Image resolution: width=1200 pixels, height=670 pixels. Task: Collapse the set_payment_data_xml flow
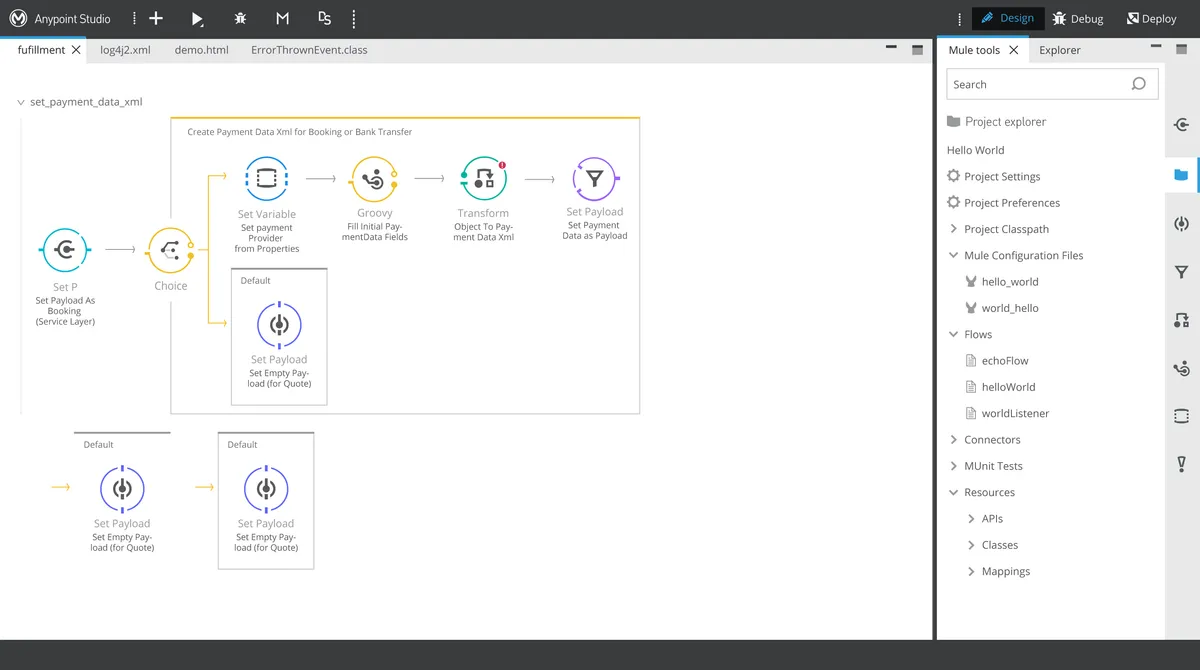(x=21, y=102)
